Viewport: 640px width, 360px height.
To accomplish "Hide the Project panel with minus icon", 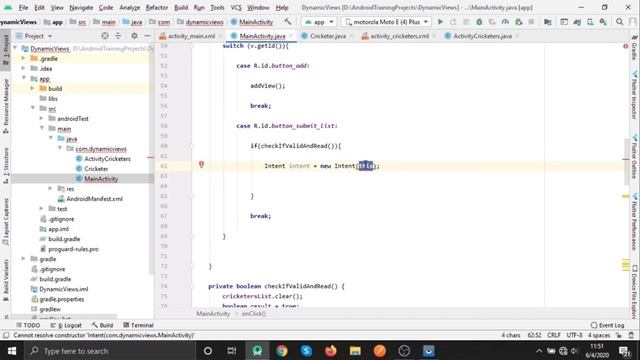I will pos(147,36).
